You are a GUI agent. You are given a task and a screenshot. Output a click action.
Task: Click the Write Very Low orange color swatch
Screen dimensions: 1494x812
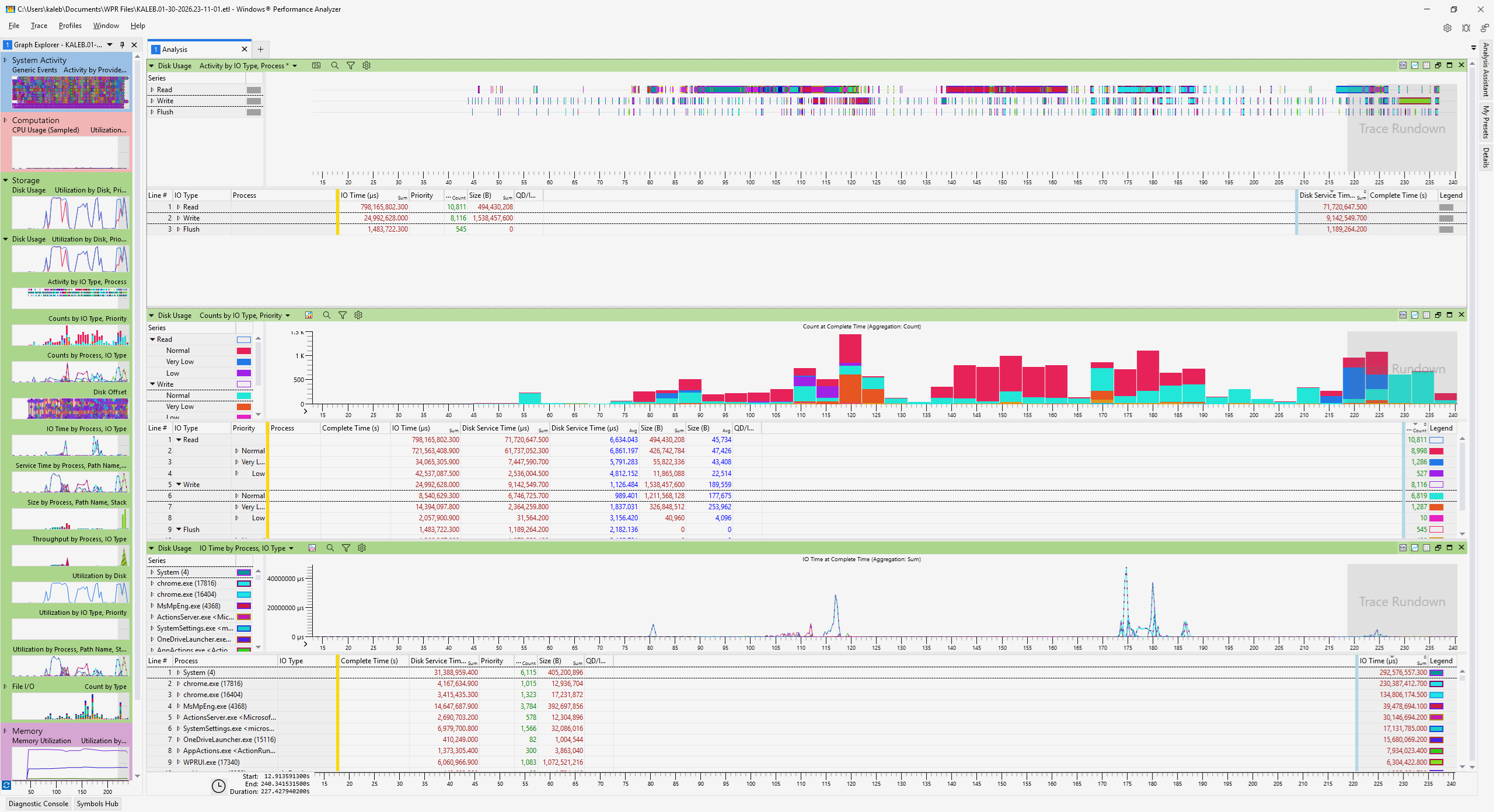243,407
